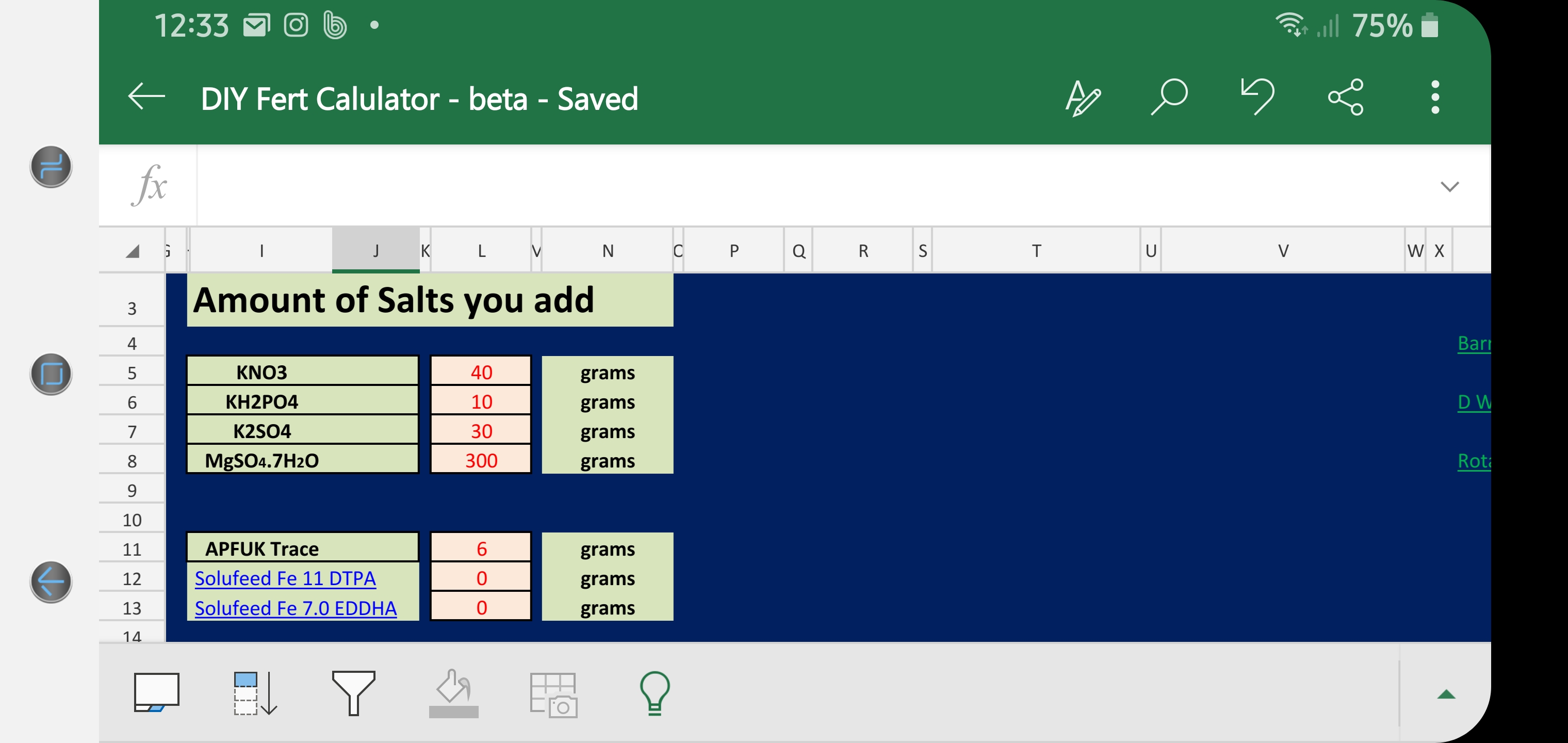Viewport: 1568px width, 743px height.
Task: Select the K2SO4 cell
Action: pyautogui.click(x=303, y=430)
